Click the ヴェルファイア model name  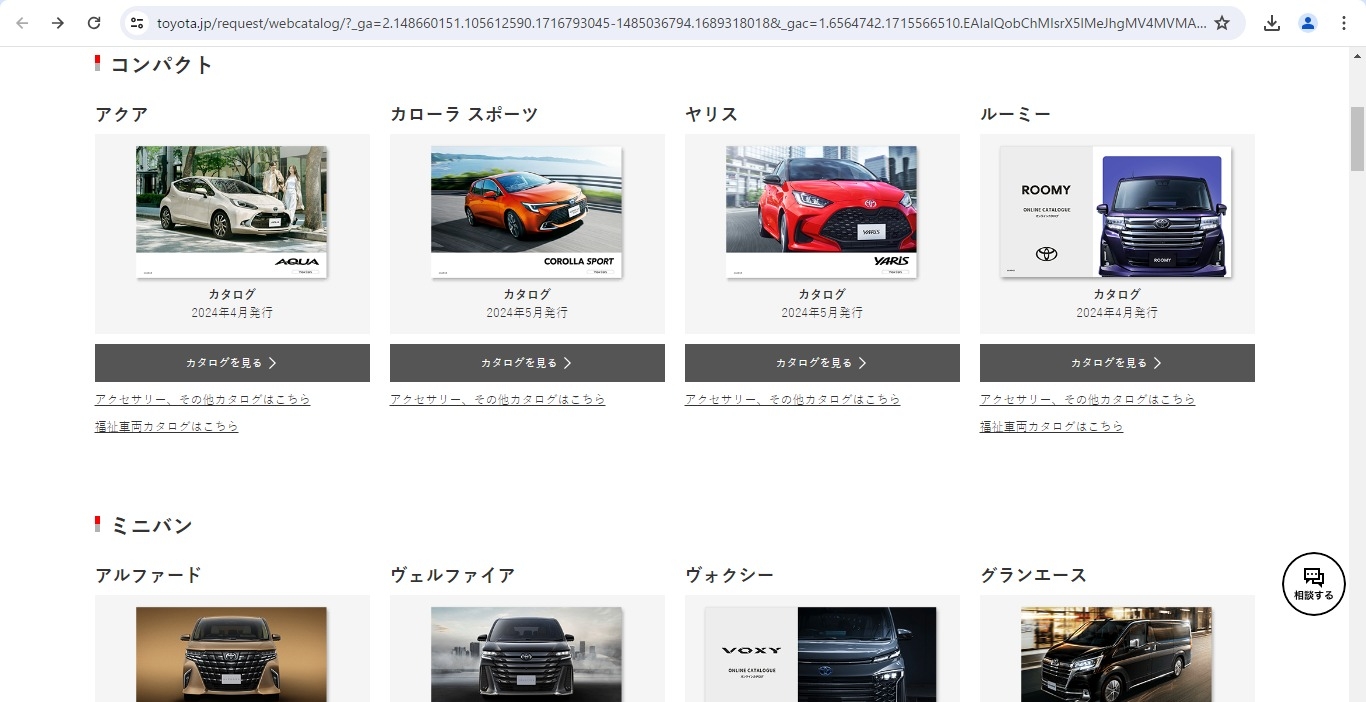pyautogui.click(x=453, y=575)
